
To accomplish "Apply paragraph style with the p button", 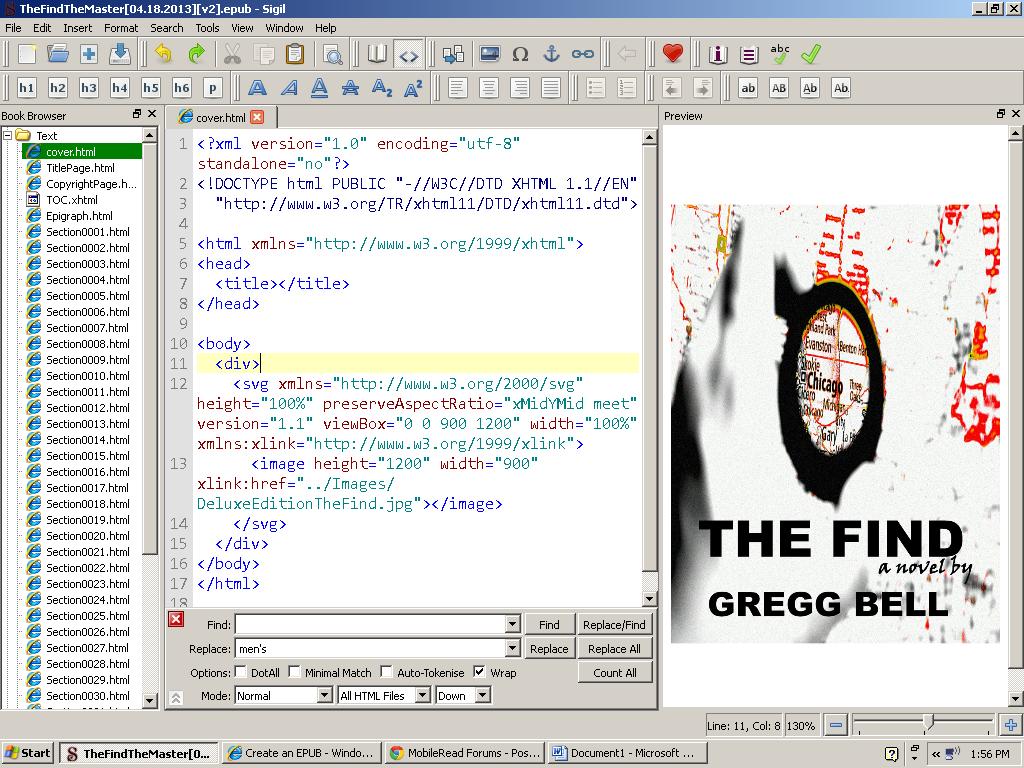I will pyautogui.click(x=212, y=88).
